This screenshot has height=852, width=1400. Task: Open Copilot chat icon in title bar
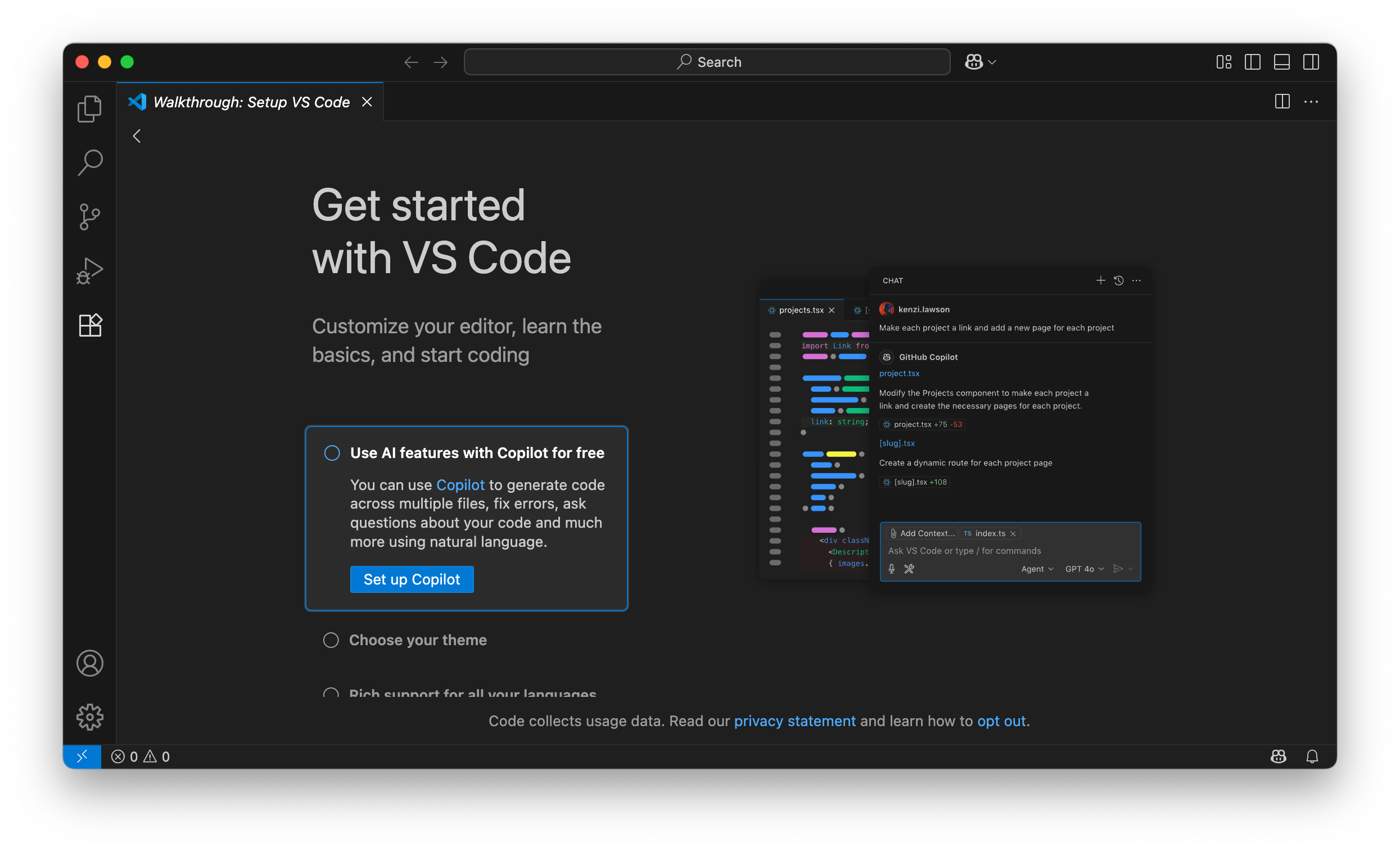click(x=974, y=62)
